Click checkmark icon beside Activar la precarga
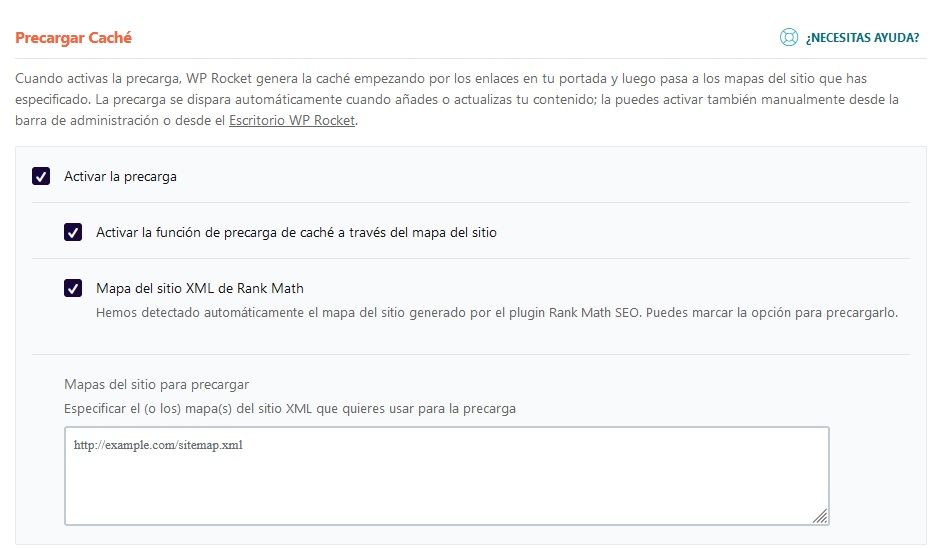 [41, 176]
